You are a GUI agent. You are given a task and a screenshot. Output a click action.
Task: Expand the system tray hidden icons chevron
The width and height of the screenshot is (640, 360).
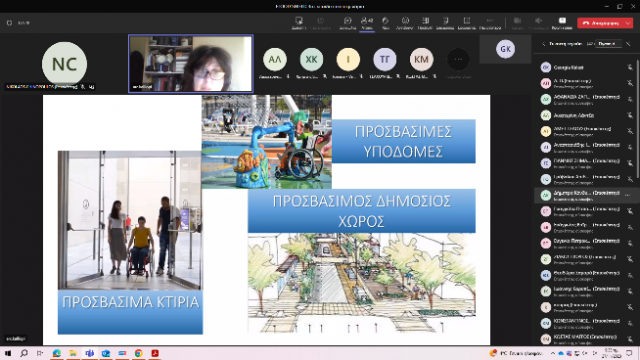point(553,353)
